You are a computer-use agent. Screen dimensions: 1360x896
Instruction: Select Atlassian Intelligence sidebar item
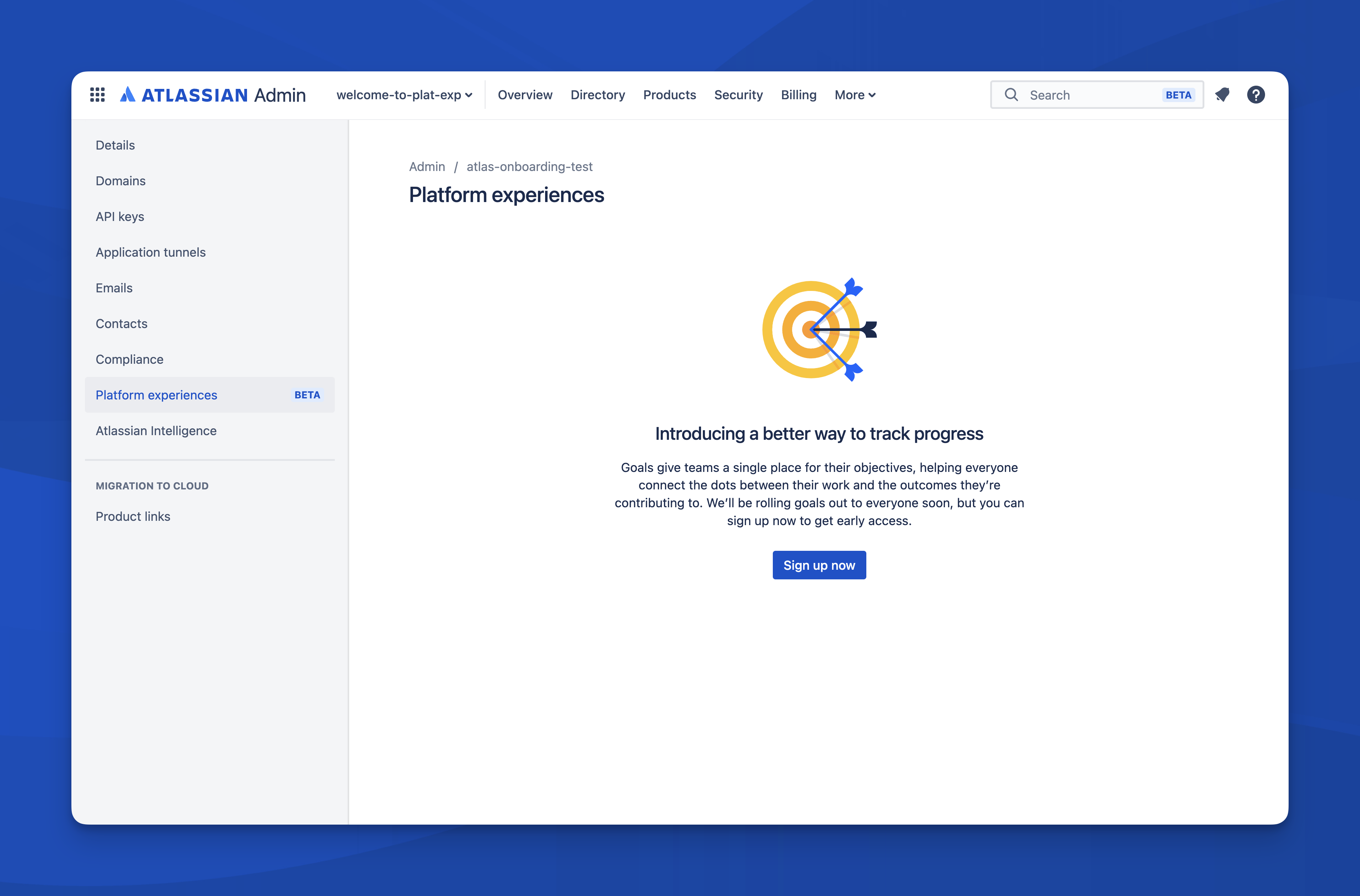click(x=156, y=430)
